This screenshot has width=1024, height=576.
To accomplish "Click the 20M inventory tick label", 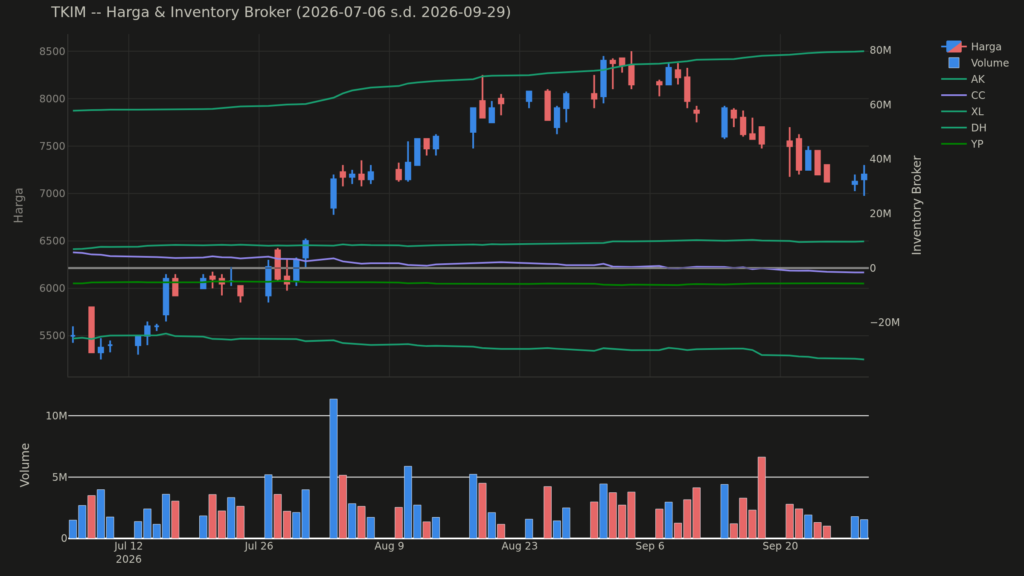I will click(880, 214).
